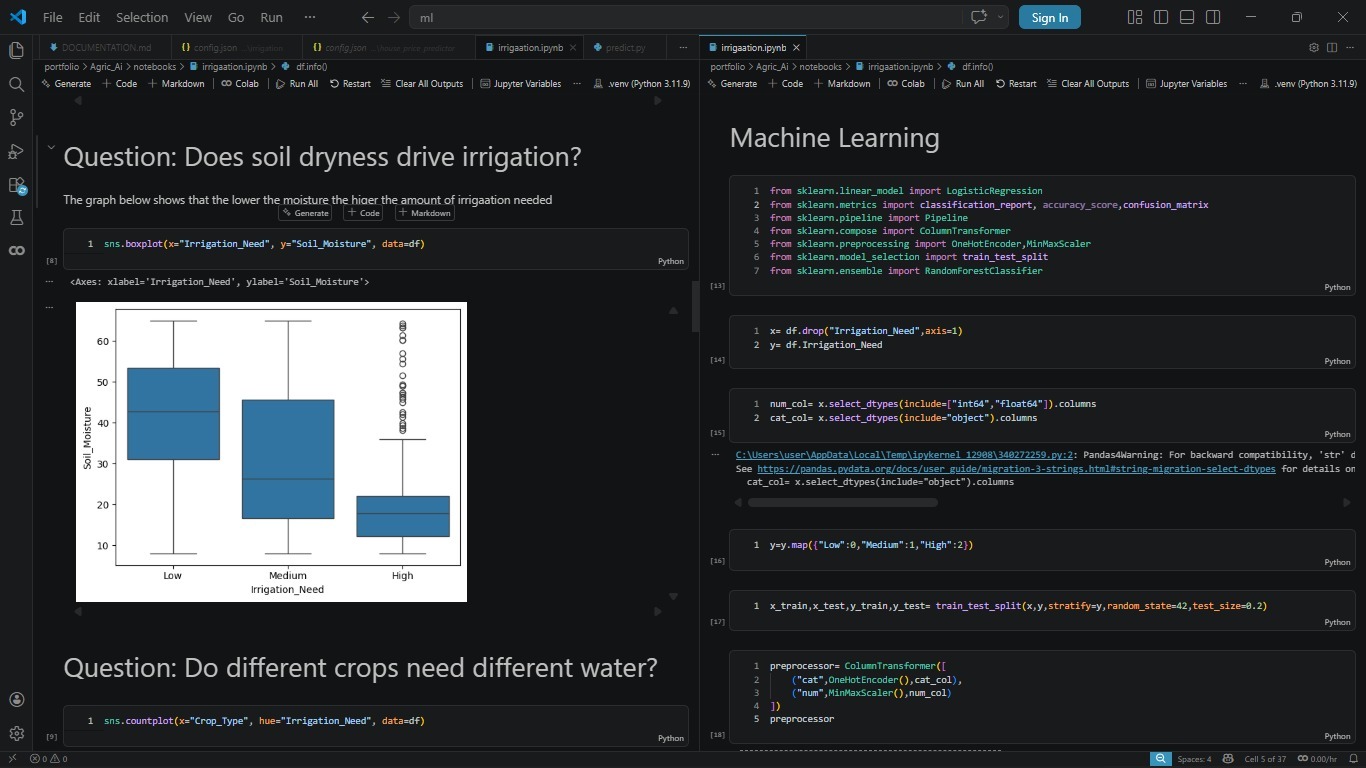
Task: Open left editor group more actions ellipsis
Action: pyautogui.click(x=683, y=47)
